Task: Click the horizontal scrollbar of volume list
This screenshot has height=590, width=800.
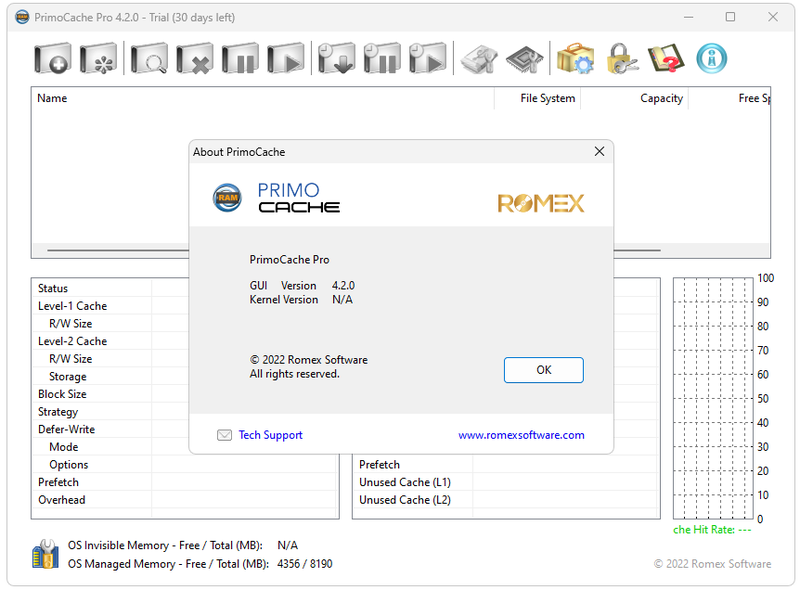Action: coord(354,250)
